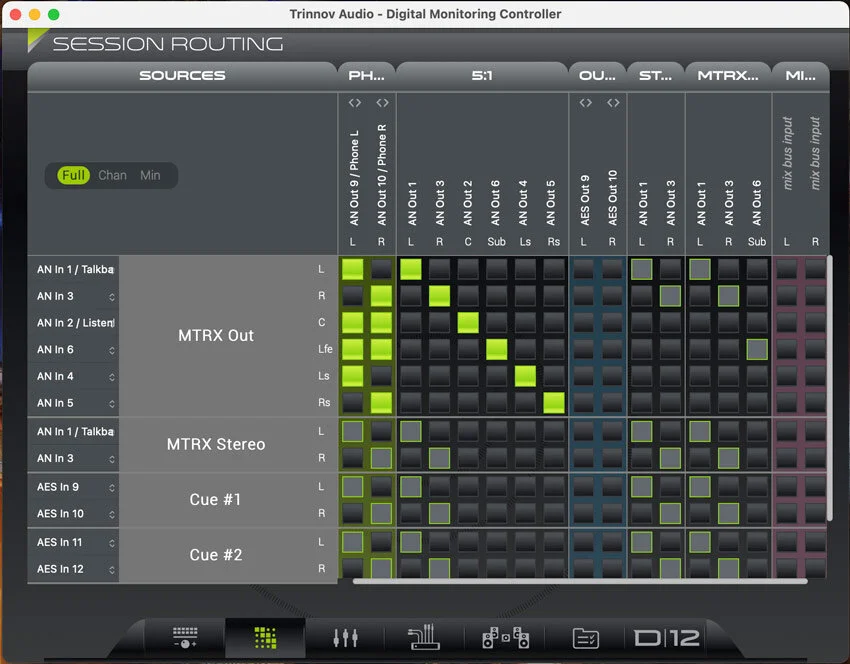Image resolution: width=850 pixels, height=664 pixels.
Task: Open the presets folder checklist icon
Action: point(585,639)
